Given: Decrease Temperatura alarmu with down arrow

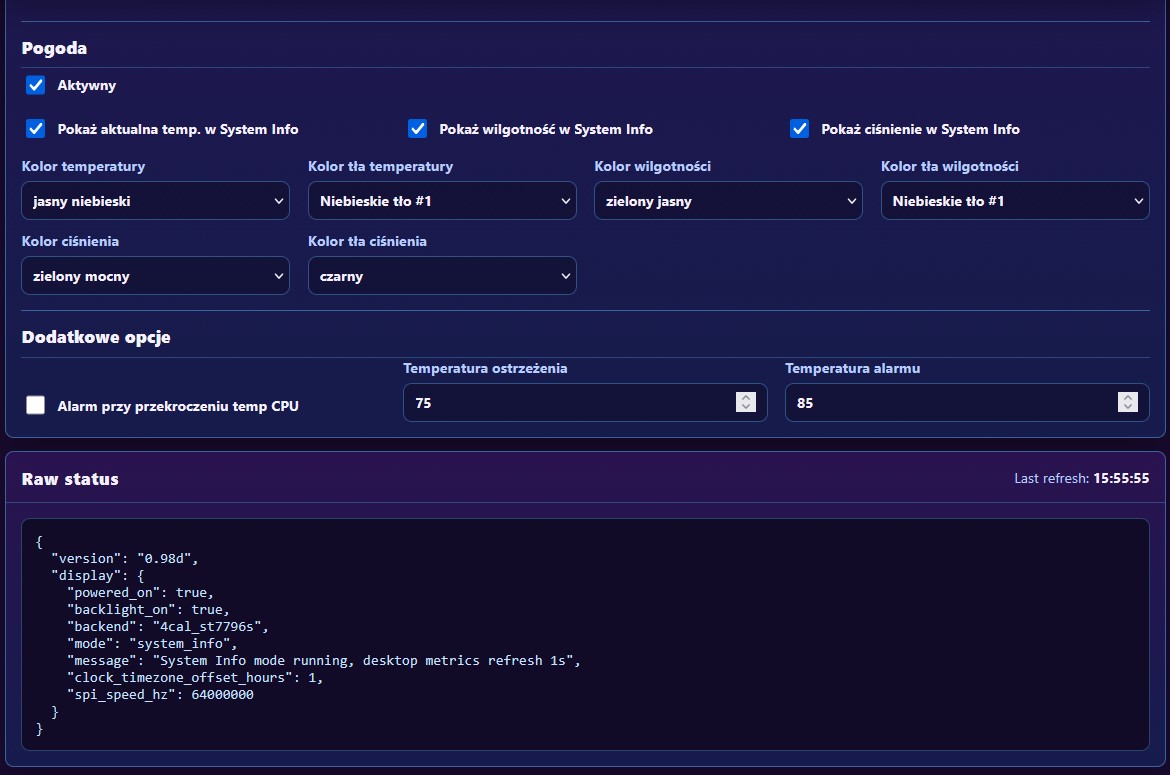Looking at the screenshot, I should pos(1127,407).
